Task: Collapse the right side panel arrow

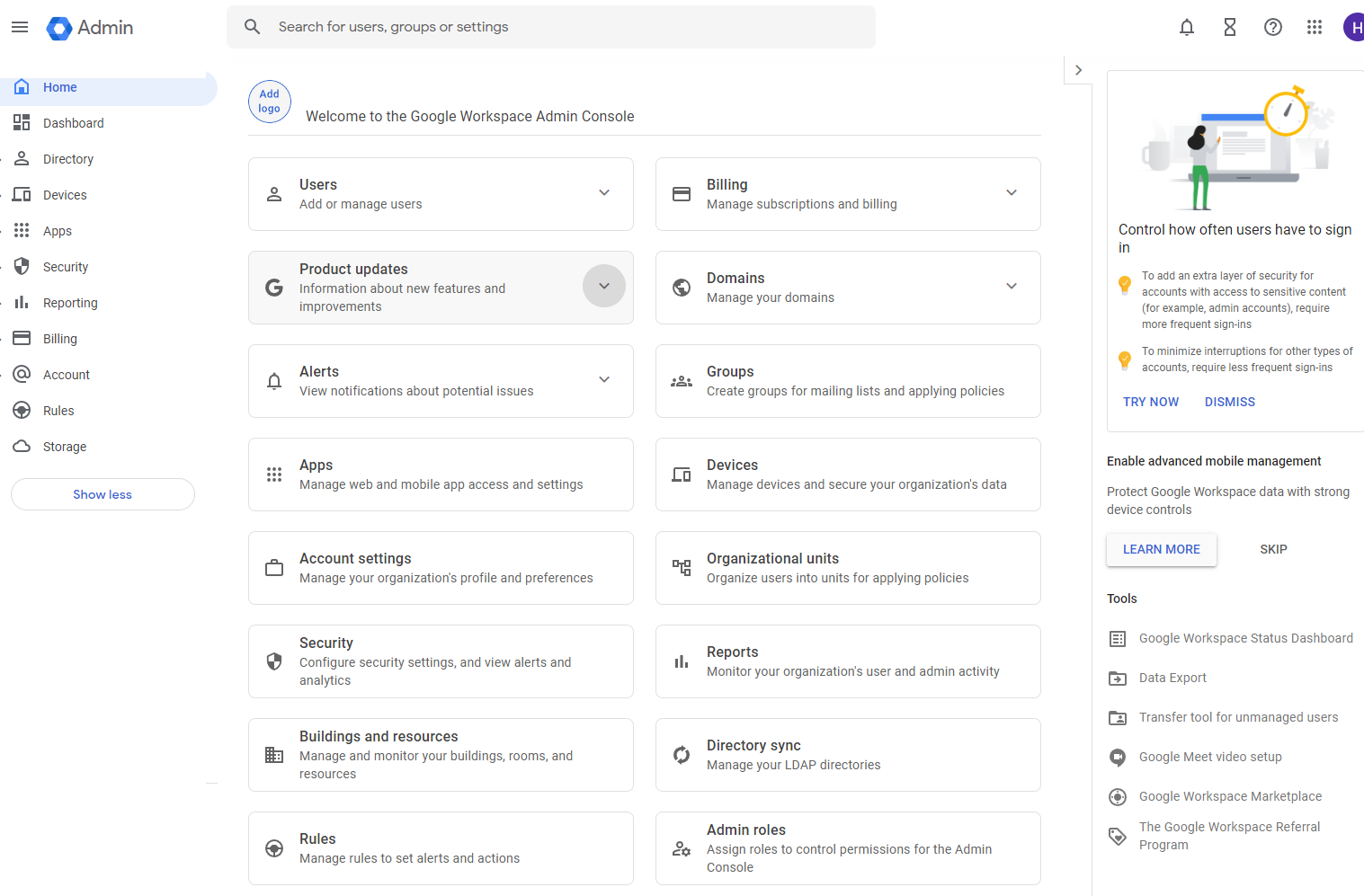Action: (1078, 70)
